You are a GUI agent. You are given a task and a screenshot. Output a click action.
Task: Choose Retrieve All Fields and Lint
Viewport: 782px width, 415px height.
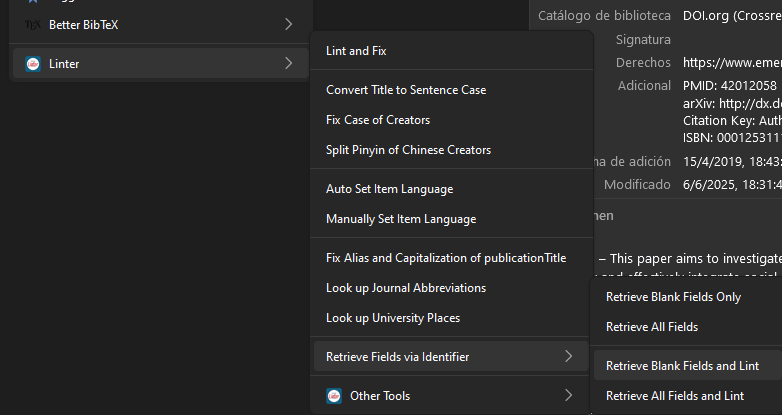tap(675, 396)
